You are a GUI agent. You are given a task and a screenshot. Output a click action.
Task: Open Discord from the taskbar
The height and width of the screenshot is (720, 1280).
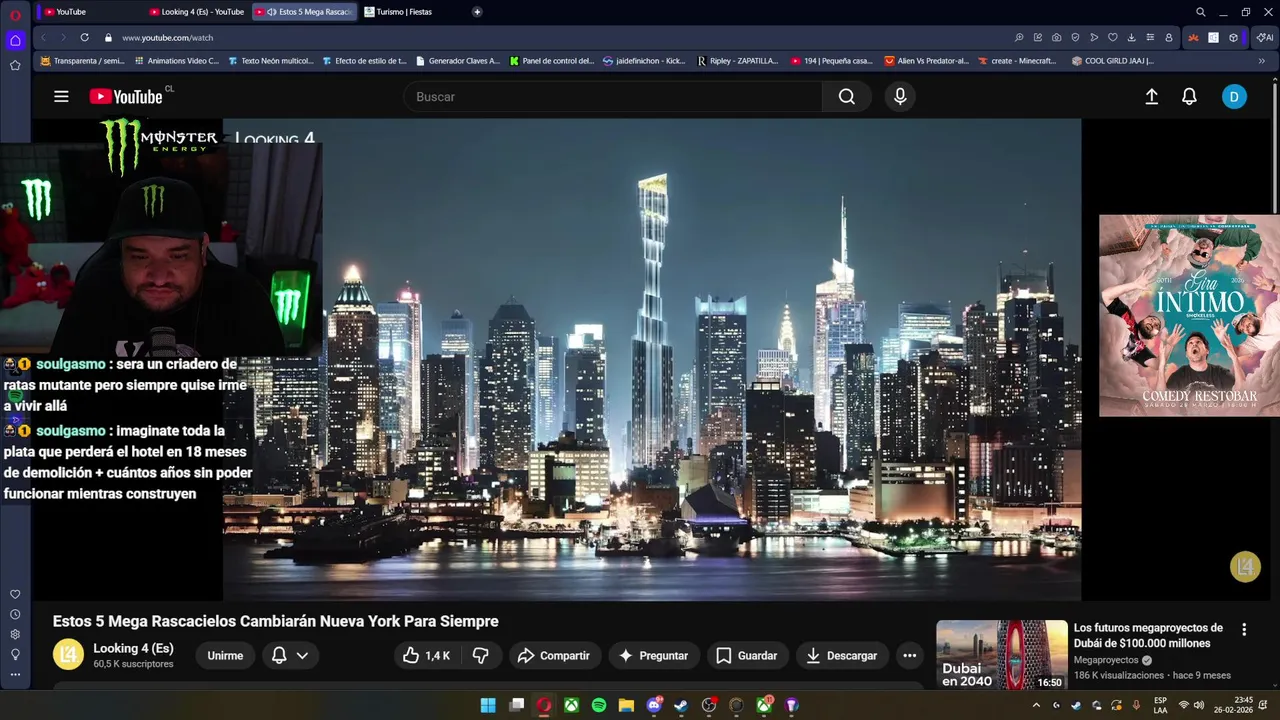(654, 705)
